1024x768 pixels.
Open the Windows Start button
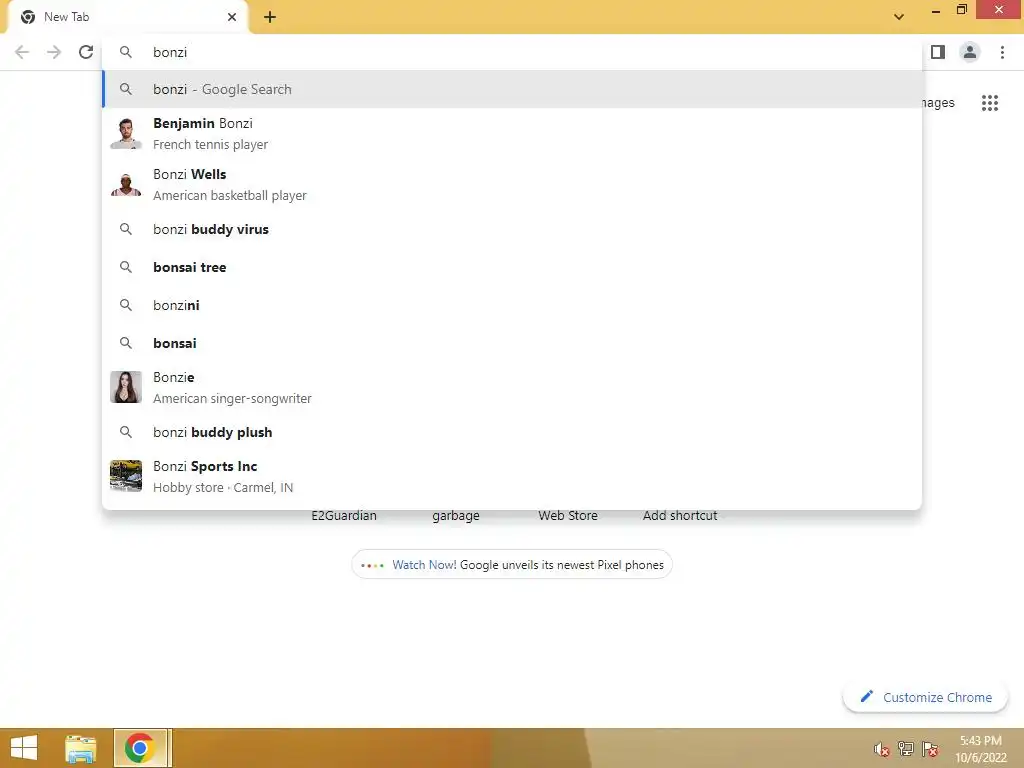[24, 748]
